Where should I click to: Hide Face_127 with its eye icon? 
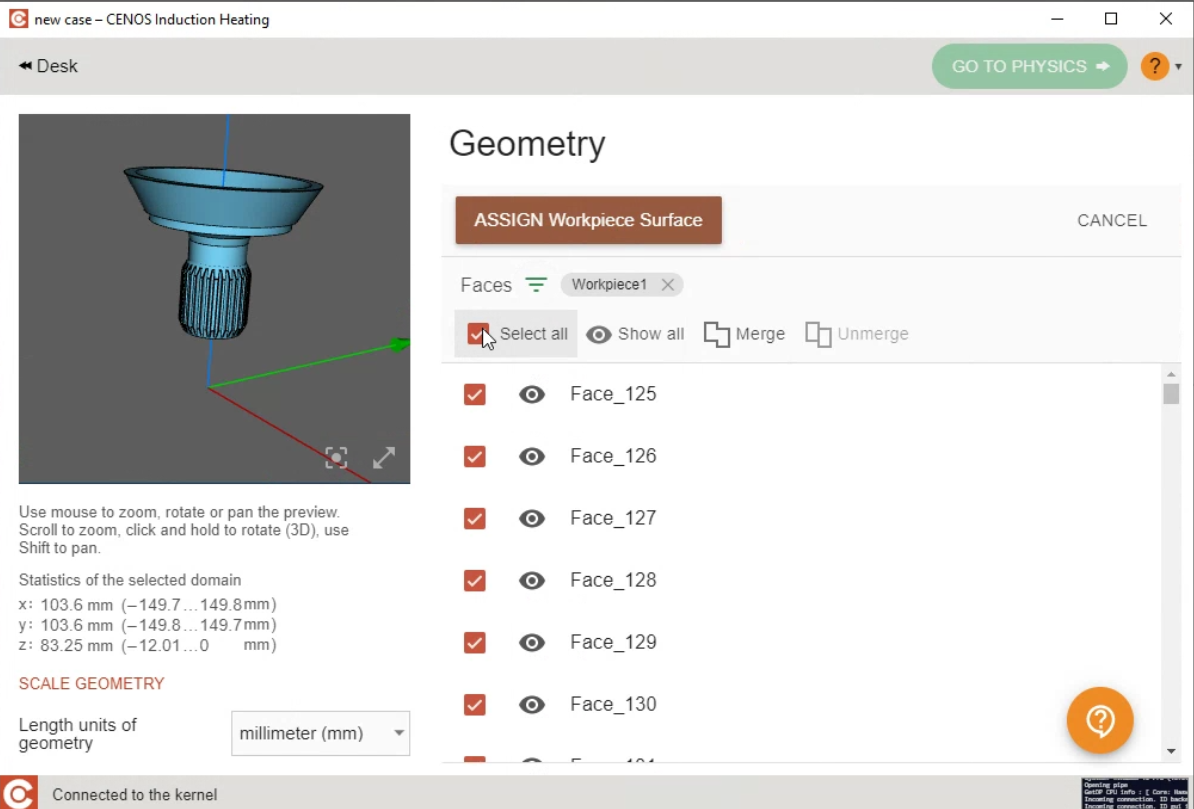532,519
